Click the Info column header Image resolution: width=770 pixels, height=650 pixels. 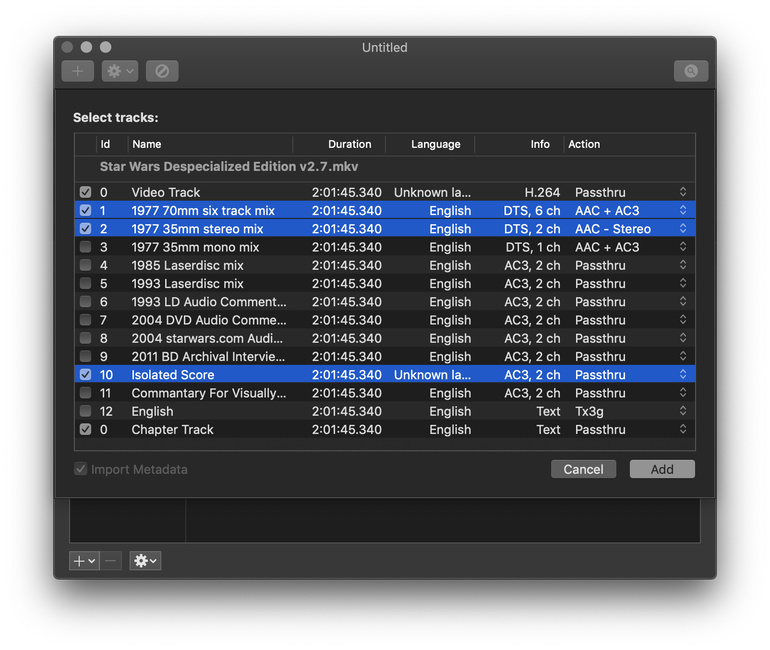(519, 144)
